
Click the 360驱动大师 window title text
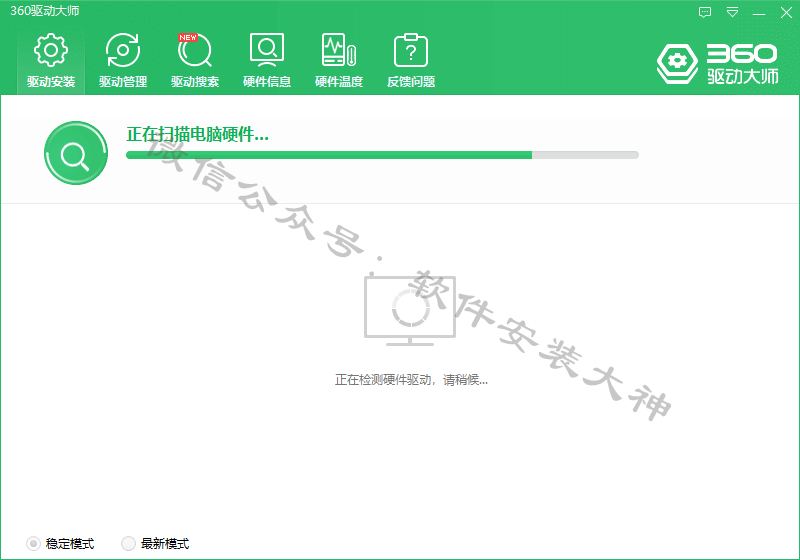click(45, 11)
